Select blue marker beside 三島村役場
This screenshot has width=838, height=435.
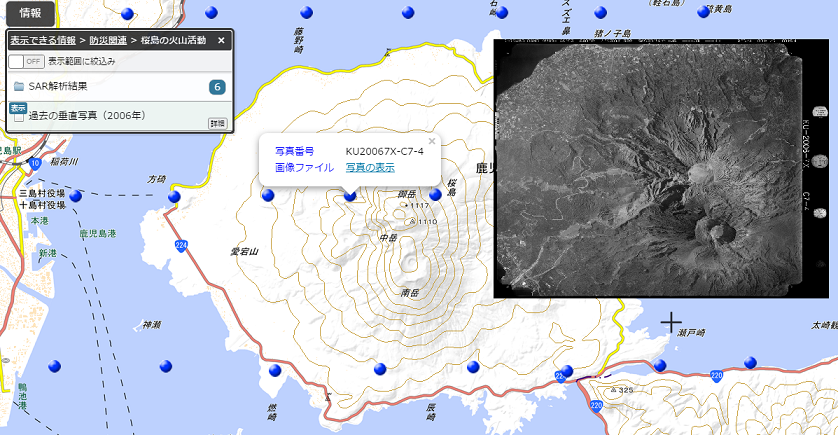coord(77,195)
